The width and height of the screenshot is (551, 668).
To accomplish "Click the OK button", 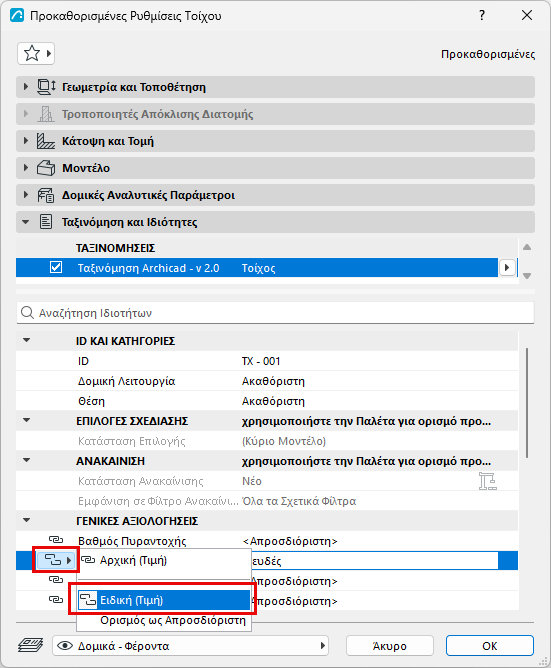I will point(490,646).
